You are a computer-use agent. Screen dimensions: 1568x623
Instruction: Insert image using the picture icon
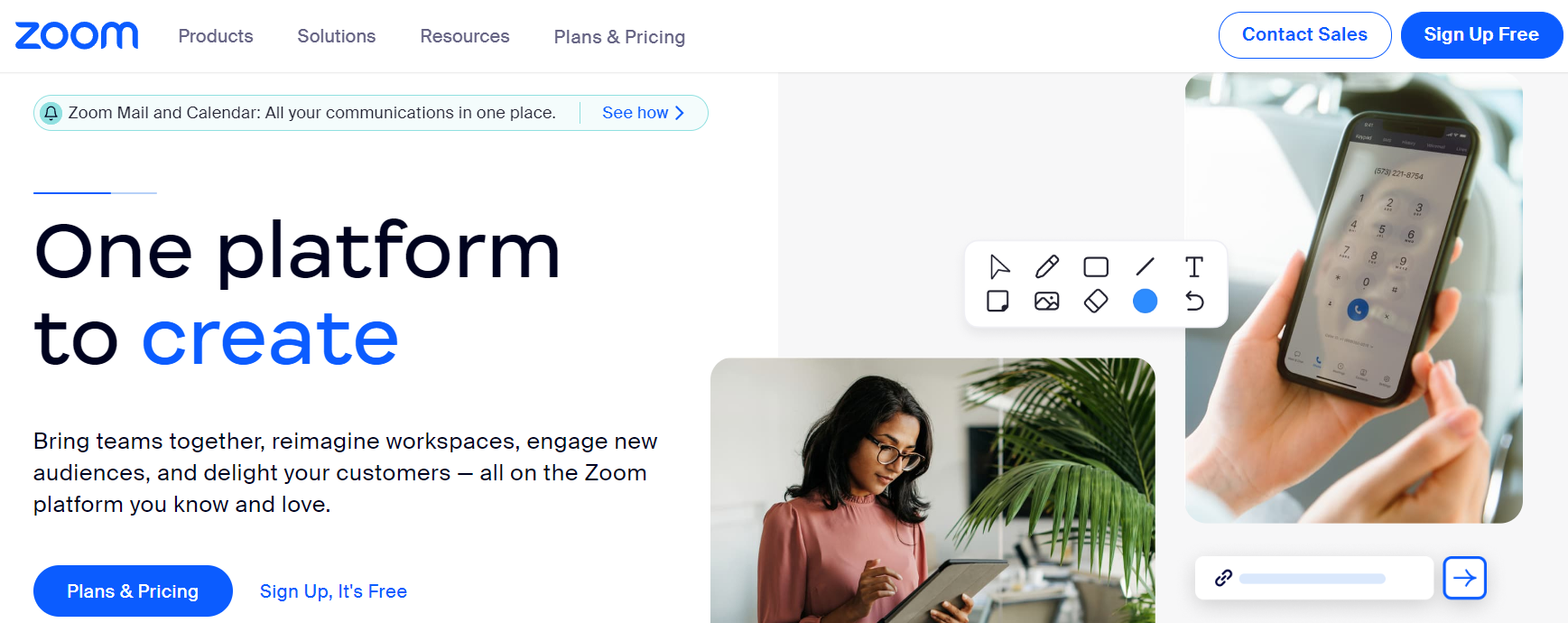(x=1047, y=301)
